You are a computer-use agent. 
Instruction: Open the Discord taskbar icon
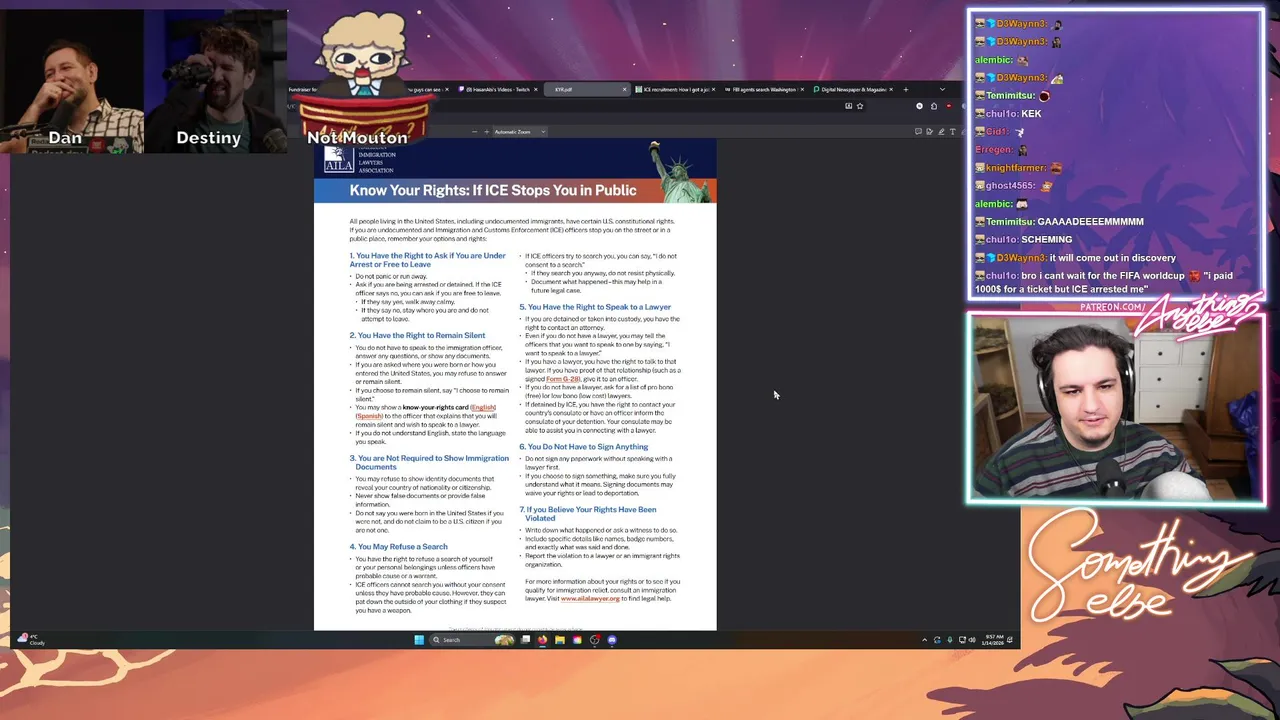coord(612,640)
